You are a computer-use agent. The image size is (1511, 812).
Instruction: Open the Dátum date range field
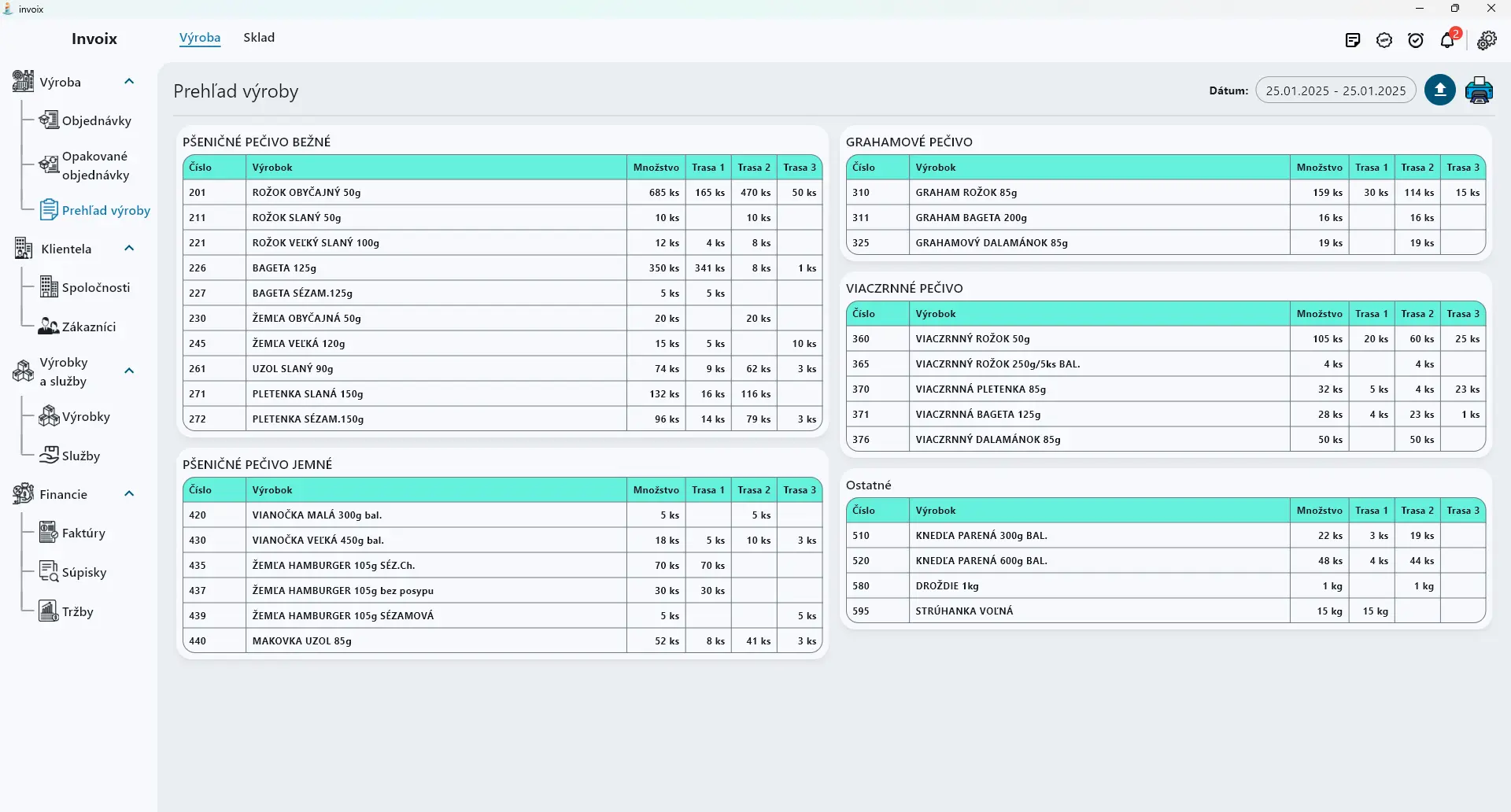tap(1336, 90)
